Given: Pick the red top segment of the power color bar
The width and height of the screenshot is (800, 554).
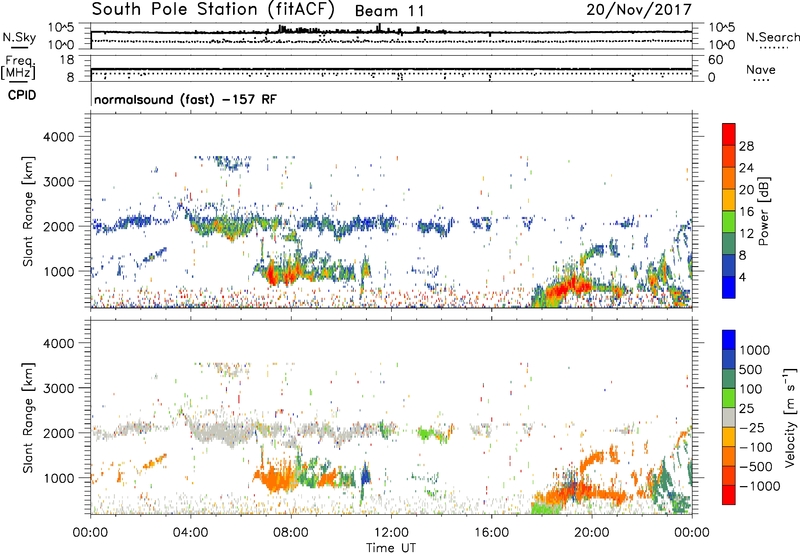Looking at the screenshot, I should (x=729, y=135).
